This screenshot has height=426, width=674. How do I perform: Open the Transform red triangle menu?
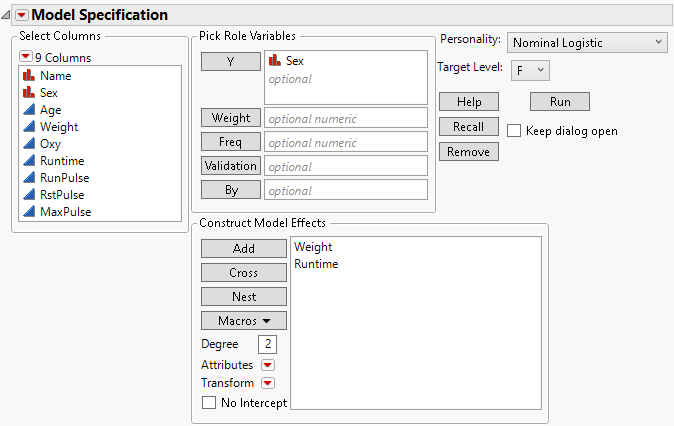[267, 384]
